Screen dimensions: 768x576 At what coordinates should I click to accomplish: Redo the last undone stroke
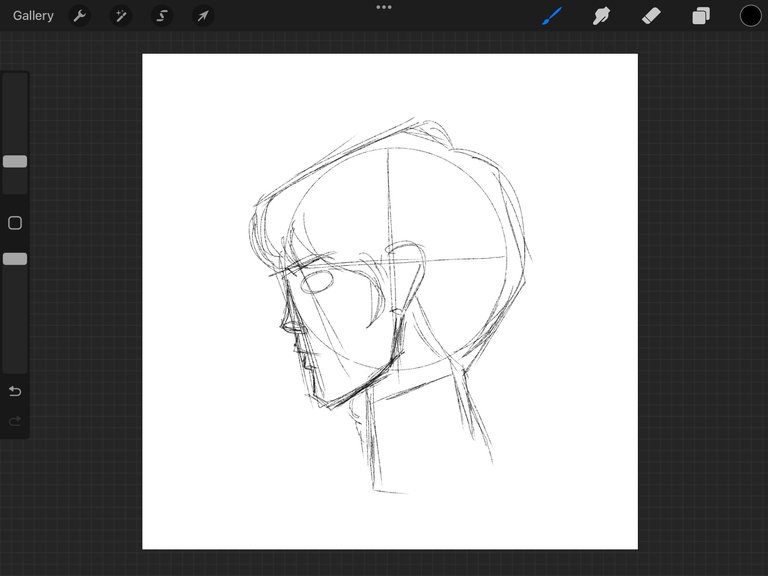coord(15,421)
